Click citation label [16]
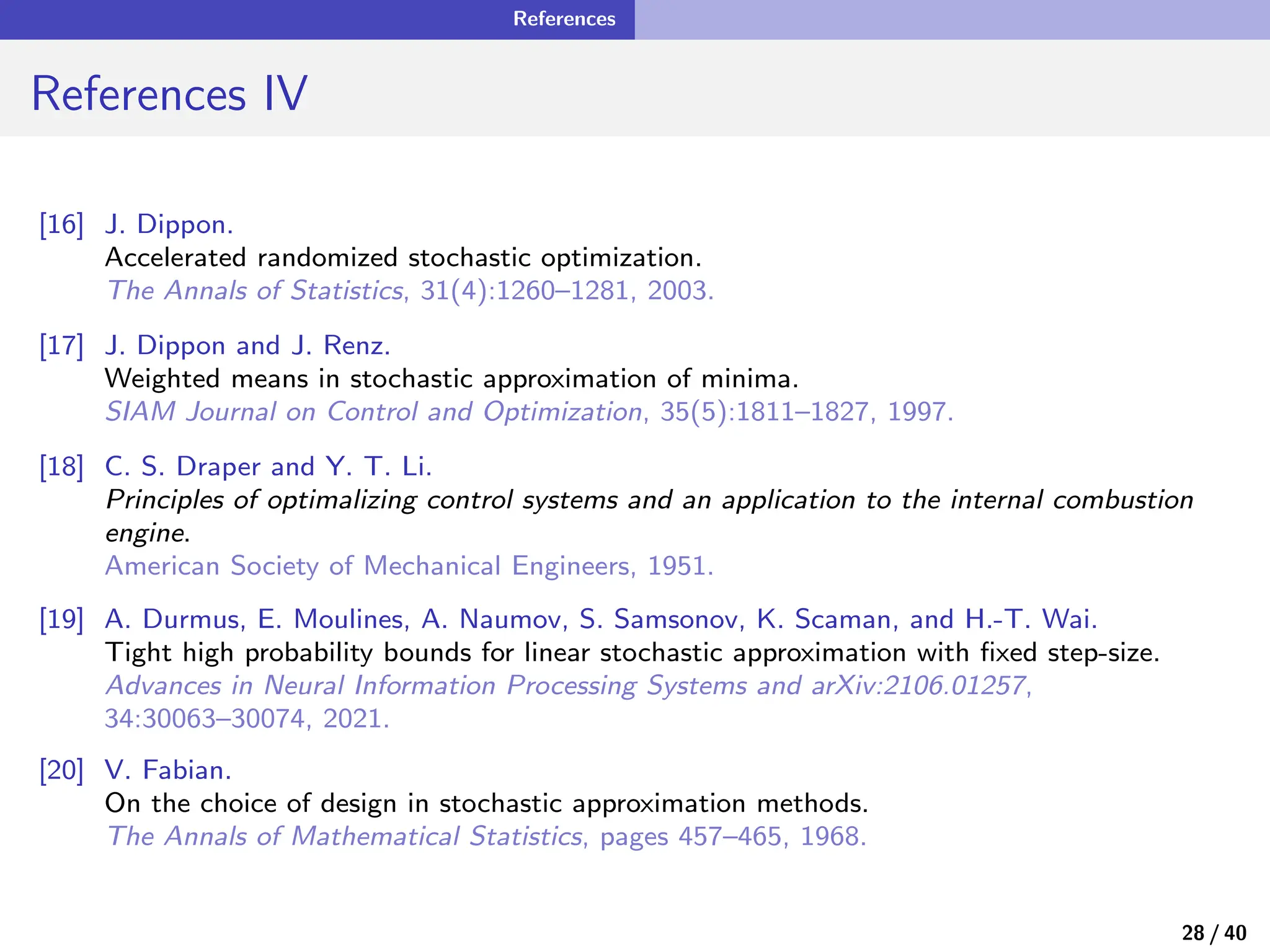Image resolution: width=1270 pixels, height=952 pixels. 61,224
